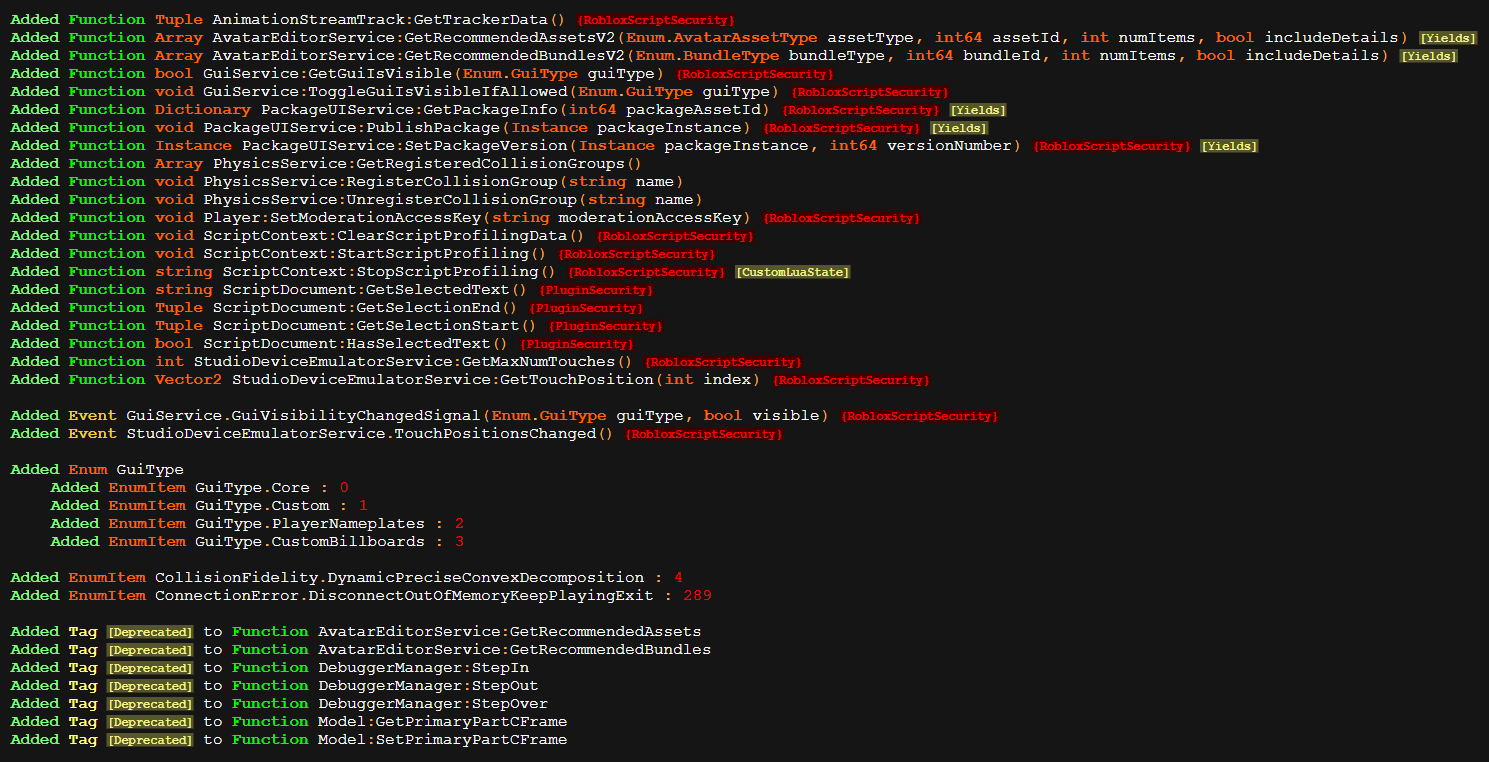Click Deprecated tag on SetPrimaryPartCFrame line
Screen dimensions: 1489x762
(150, 740)
